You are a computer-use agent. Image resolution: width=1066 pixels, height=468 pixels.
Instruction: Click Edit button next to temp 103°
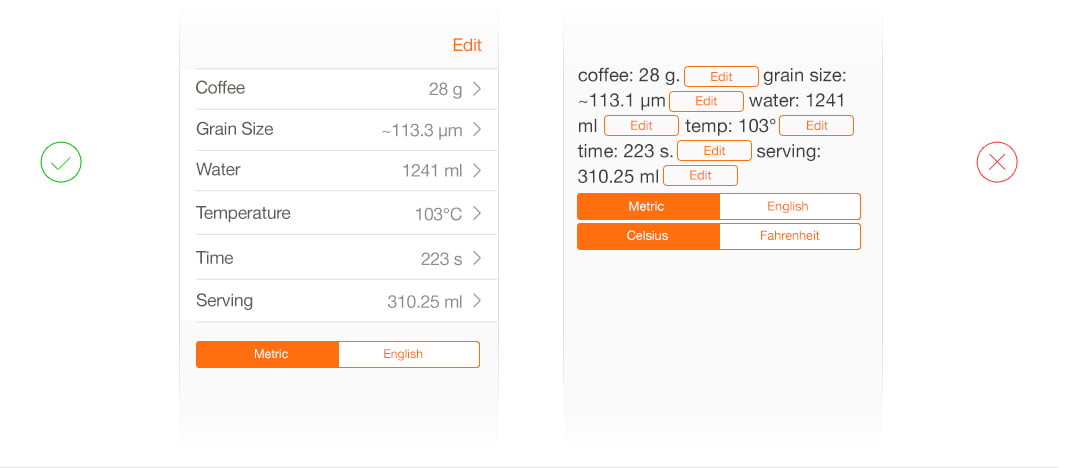point(816,125)
